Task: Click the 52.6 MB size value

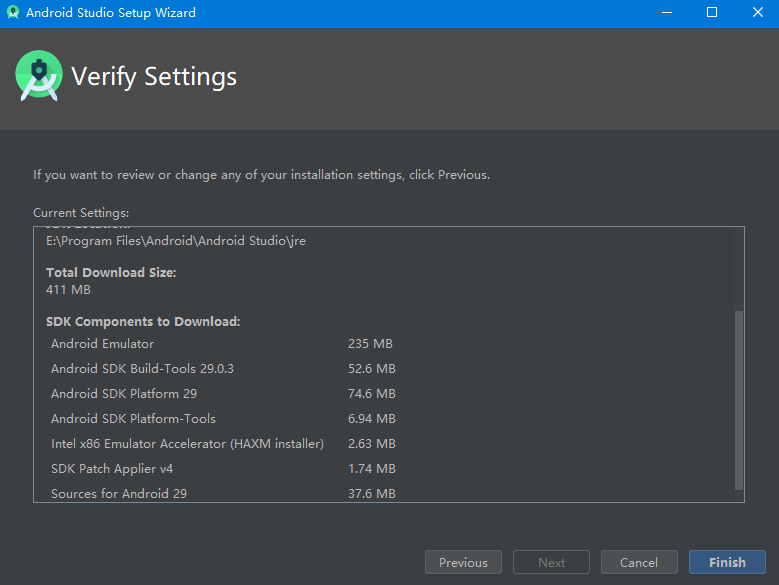Action: tap(372, 368)
